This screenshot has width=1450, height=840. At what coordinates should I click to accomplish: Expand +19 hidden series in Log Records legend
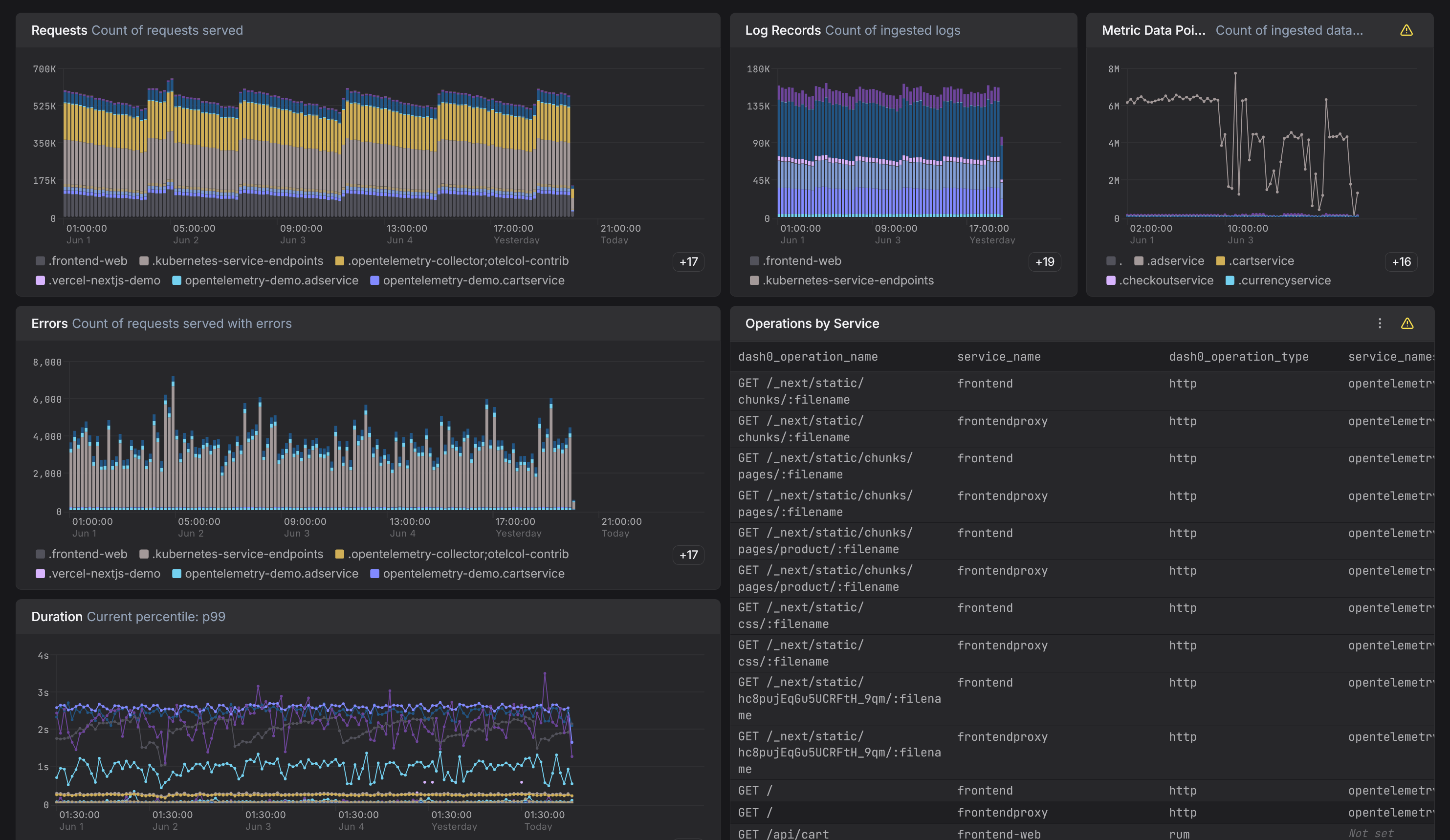click(x=1044, y=262)
